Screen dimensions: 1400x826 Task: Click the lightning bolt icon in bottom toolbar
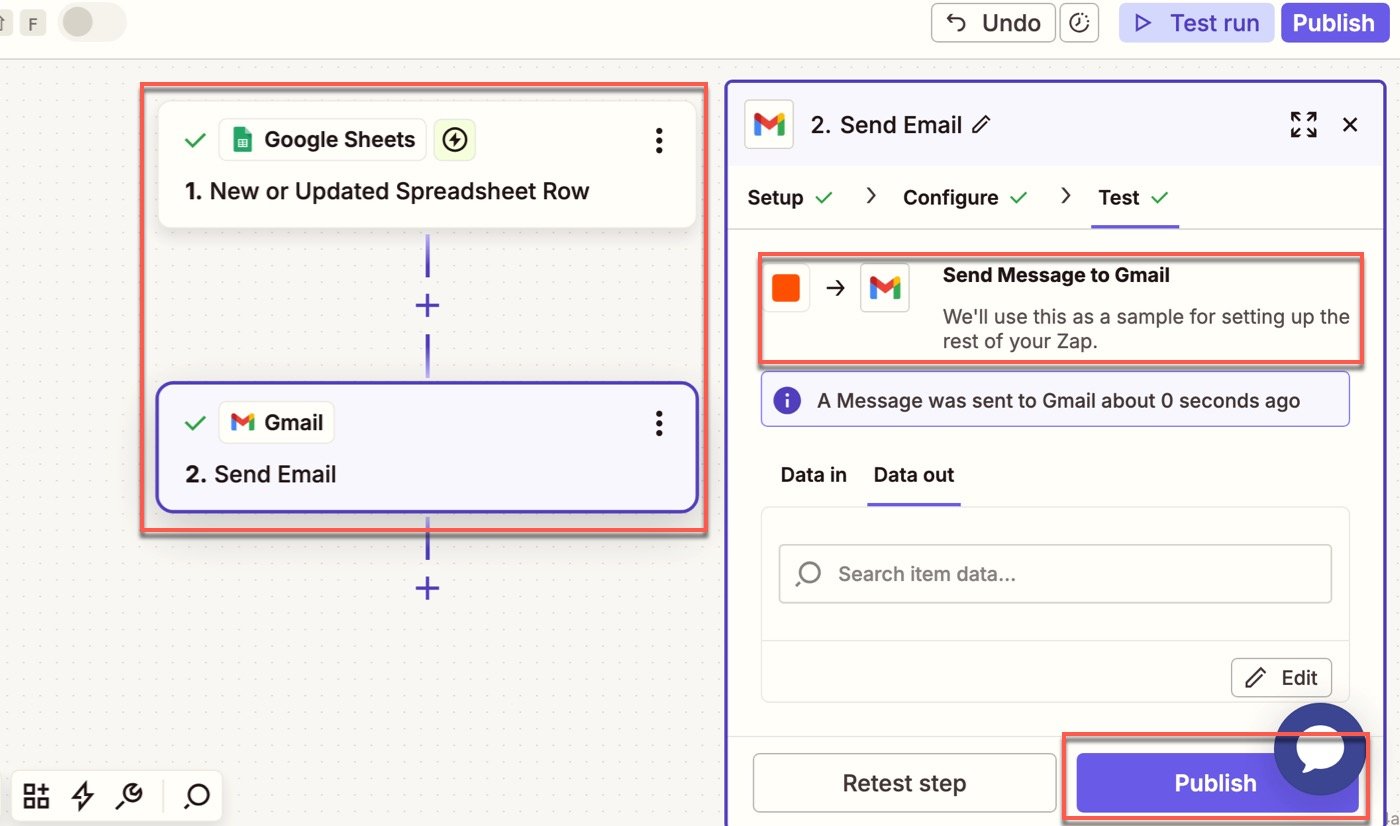83,796
